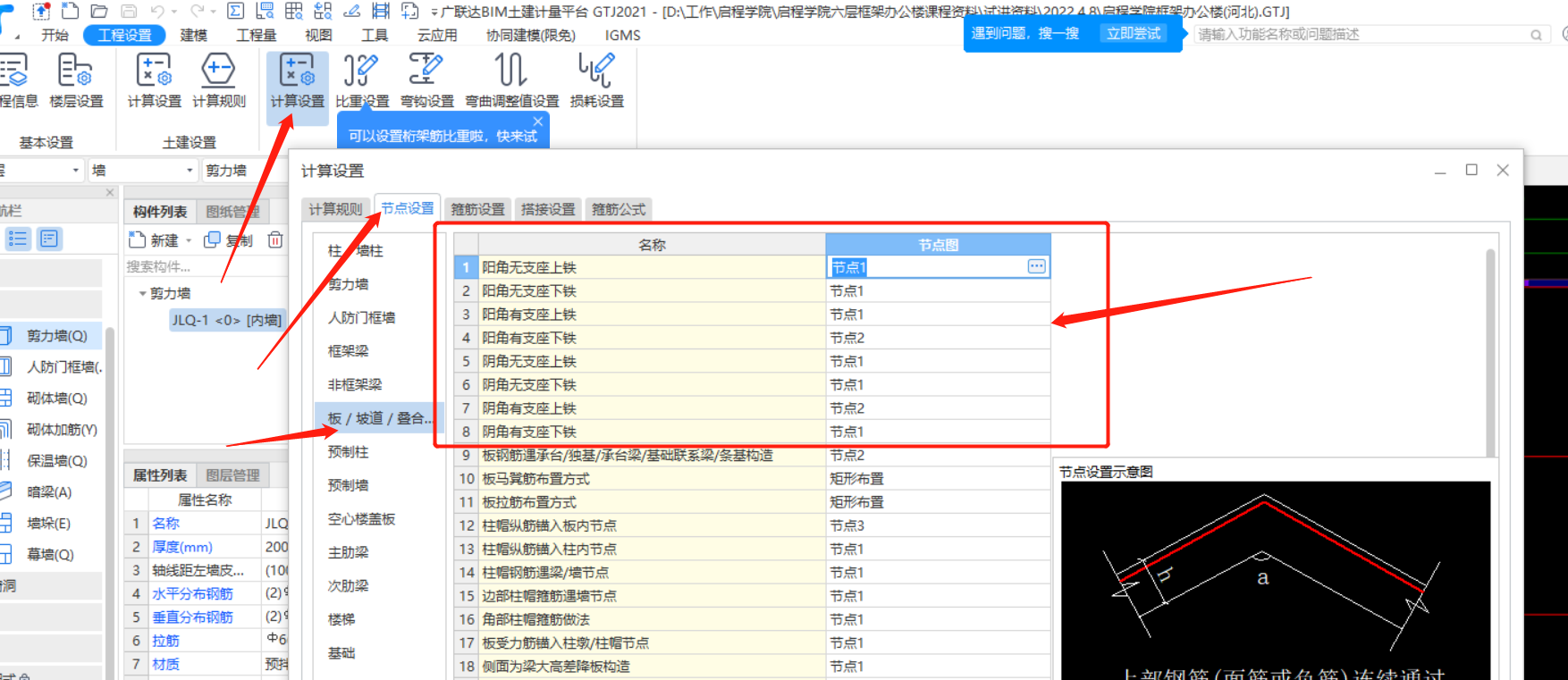Select 砌体墙(Q) in navigation list

click(x=57, y=399)
